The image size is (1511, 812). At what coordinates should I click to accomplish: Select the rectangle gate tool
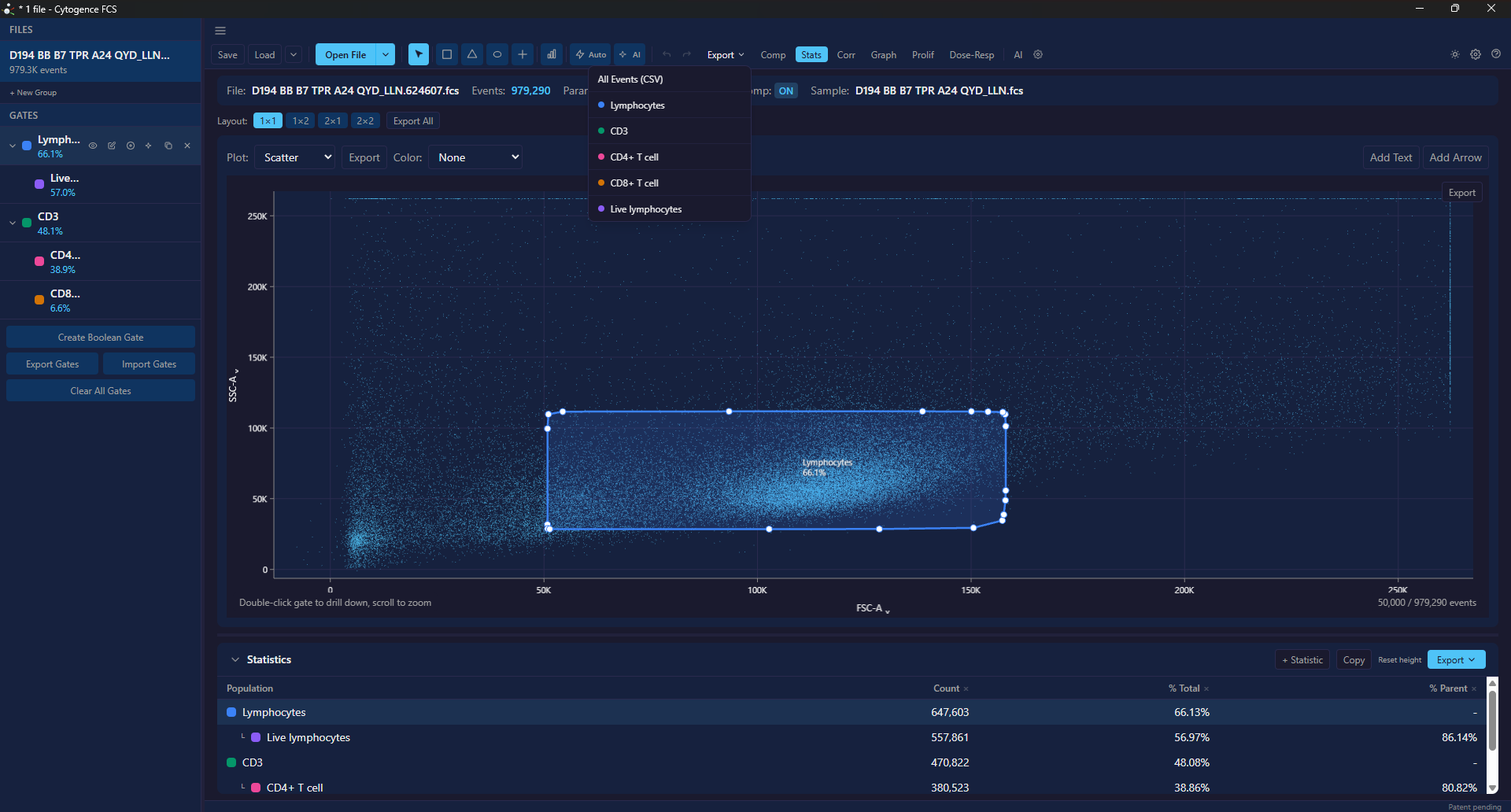(x=446, y=54)
